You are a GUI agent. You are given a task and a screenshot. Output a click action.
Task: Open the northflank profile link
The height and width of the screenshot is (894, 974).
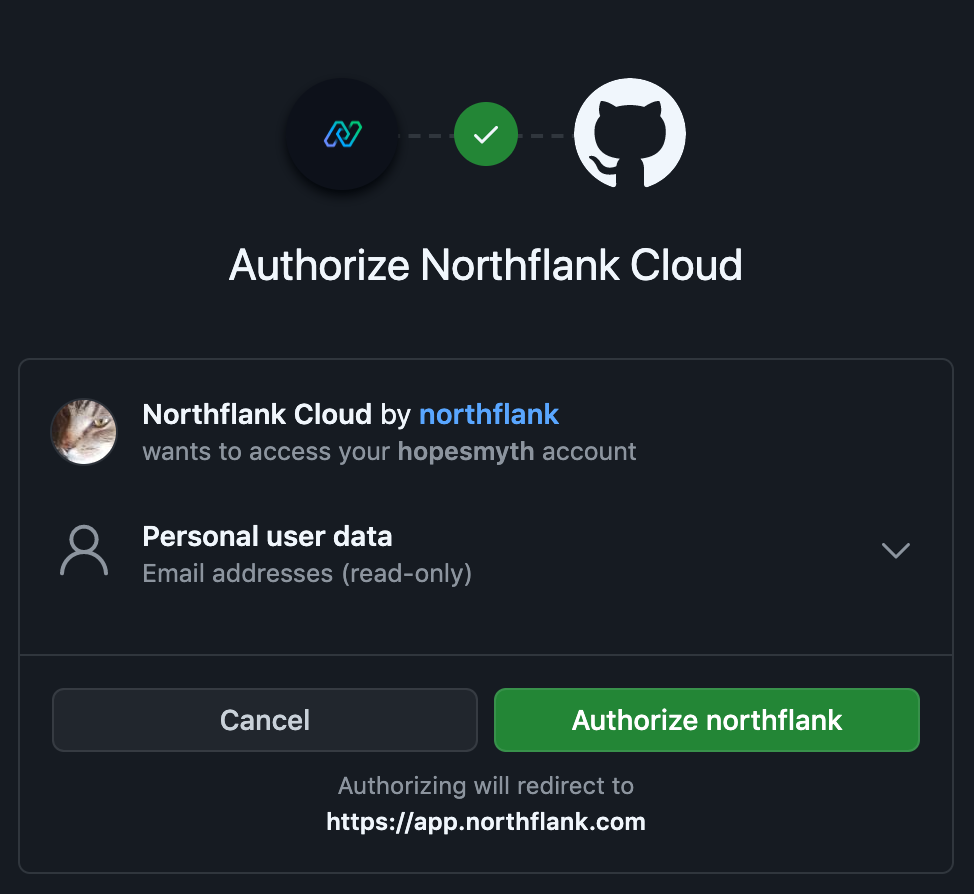click(489, 413)
